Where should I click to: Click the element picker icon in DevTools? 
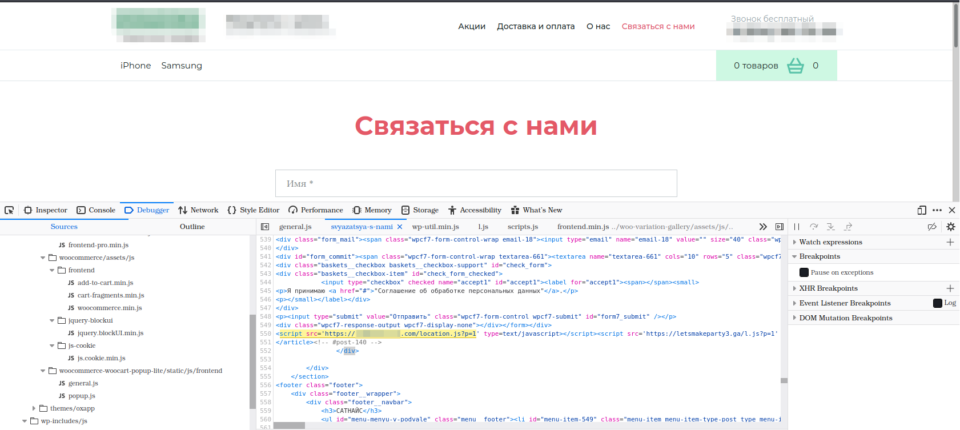pos(9,210)
